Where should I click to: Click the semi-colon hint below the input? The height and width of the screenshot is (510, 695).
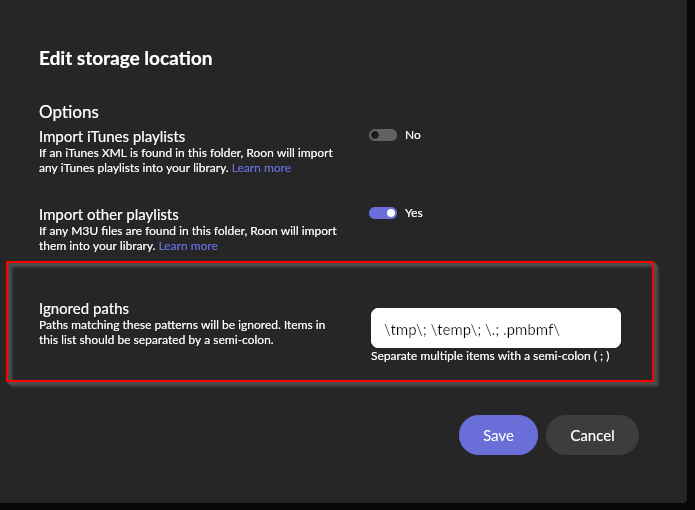(490, 356)
